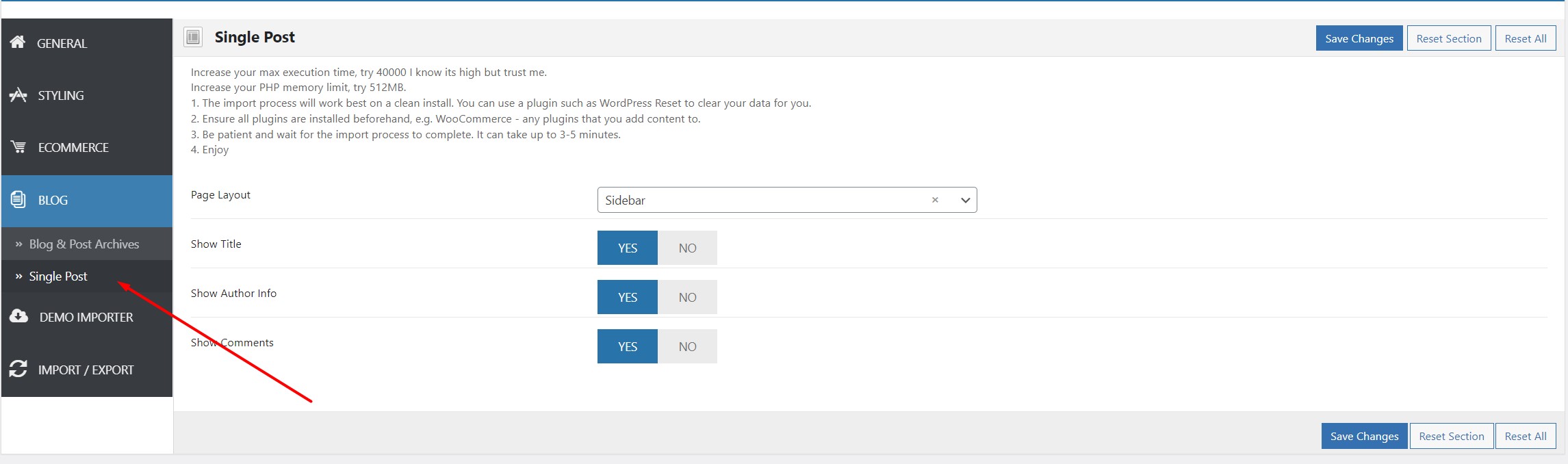Click the top Reset Section button
The image size is (1568, 464).
pyautogui.click(x=1449, y=38)
